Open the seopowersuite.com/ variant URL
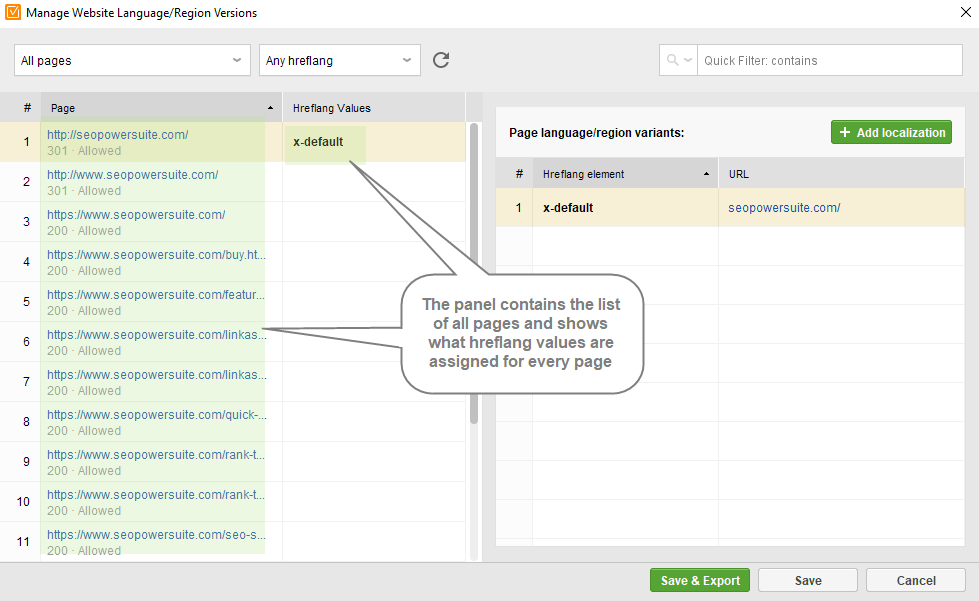 tap(784, 208)
